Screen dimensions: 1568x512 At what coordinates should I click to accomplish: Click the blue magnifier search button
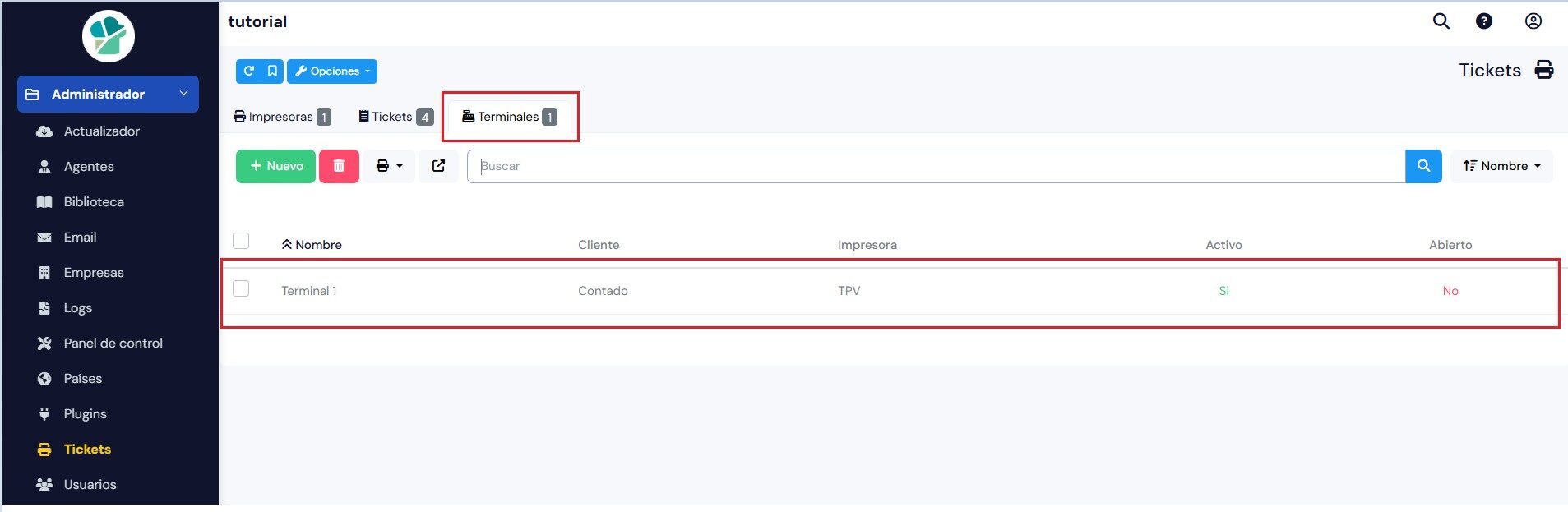[1423, 166]
